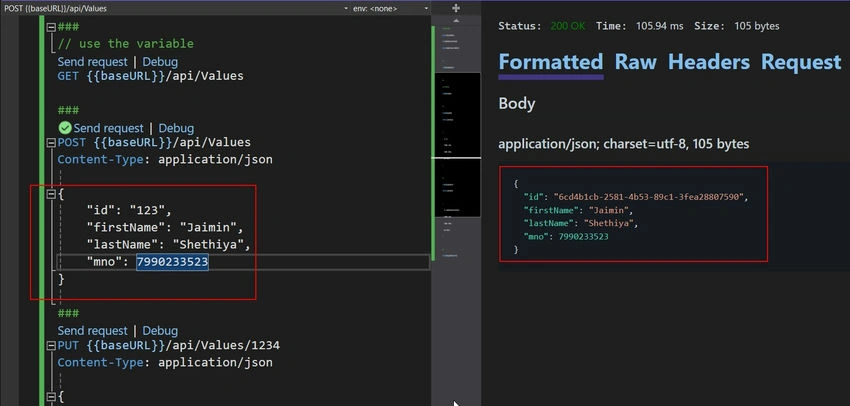Click the ### separator above POST request
This screenshot has width=850, height=406.
pos(68,111)
